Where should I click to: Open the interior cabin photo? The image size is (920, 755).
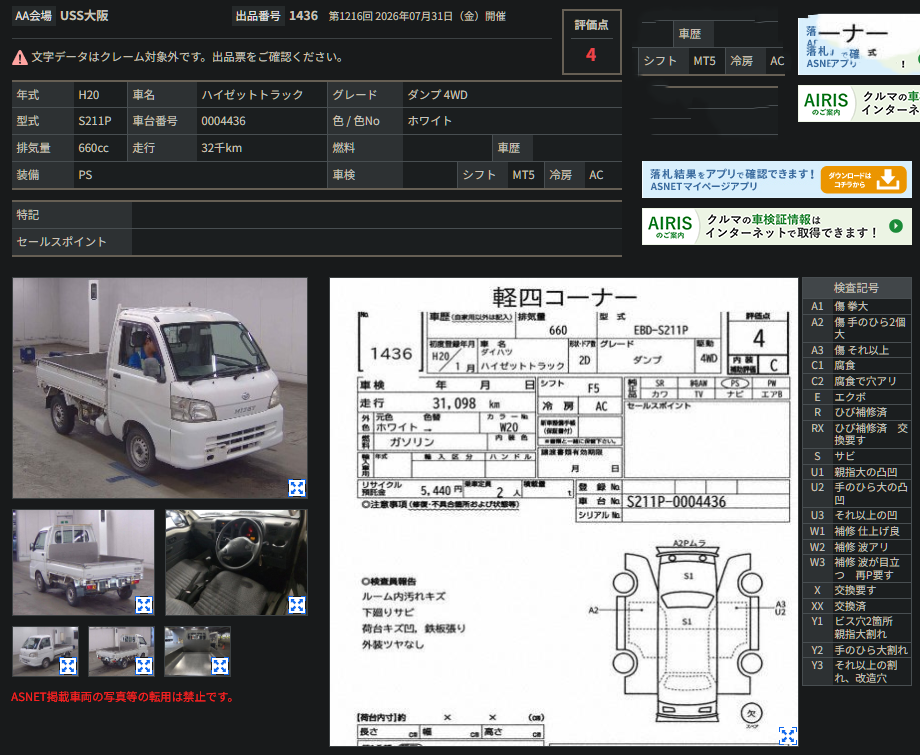click(236, 562)
